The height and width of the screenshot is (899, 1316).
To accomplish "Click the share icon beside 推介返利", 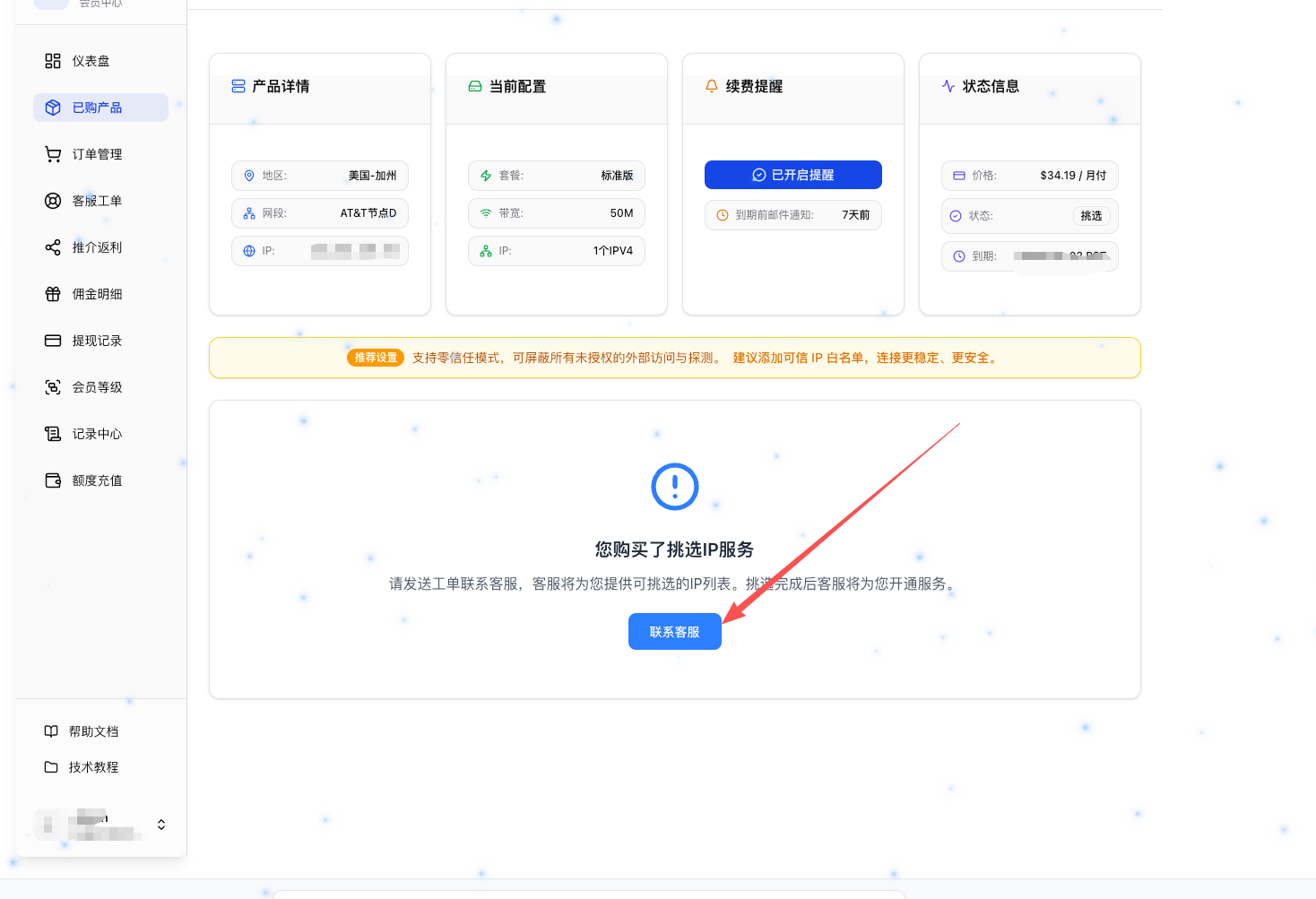I will click(x=53, y=247).
